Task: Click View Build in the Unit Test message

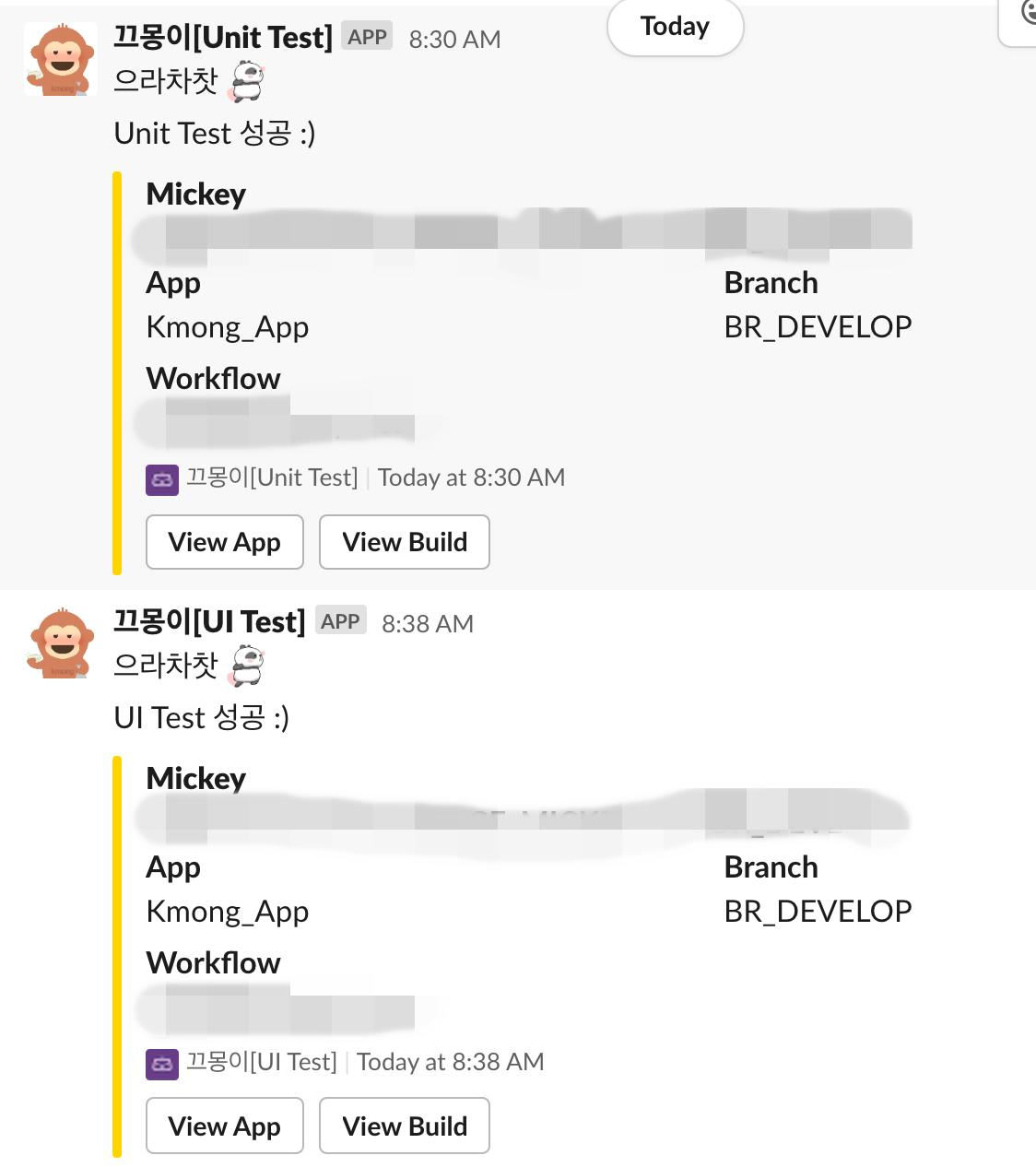Action: 404,542
